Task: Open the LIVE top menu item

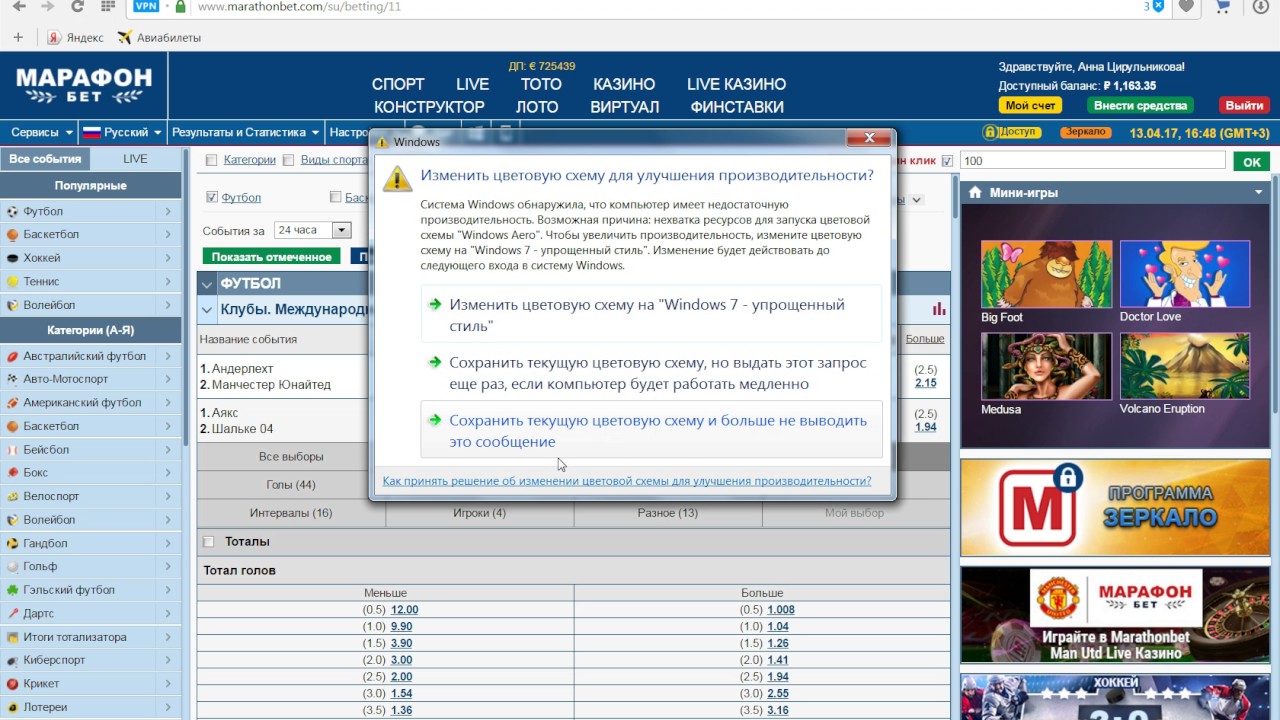Action: pos(472,84)
